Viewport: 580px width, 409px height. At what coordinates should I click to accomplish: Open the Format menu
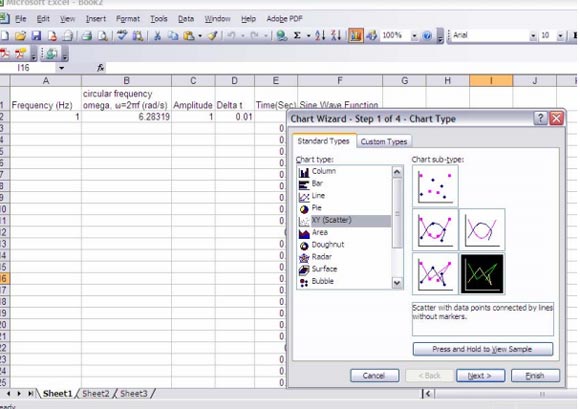128,18
